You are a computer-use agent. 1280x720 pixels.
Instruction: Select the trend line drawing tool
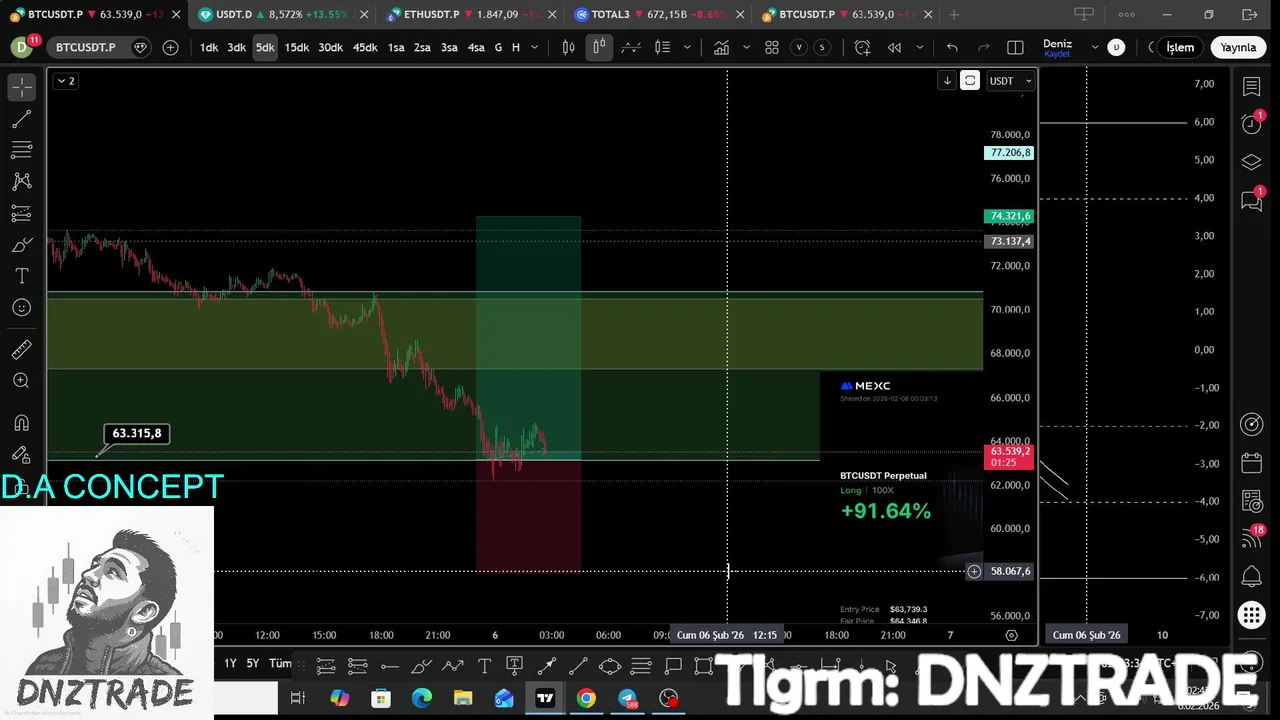[x=21, y=119]
